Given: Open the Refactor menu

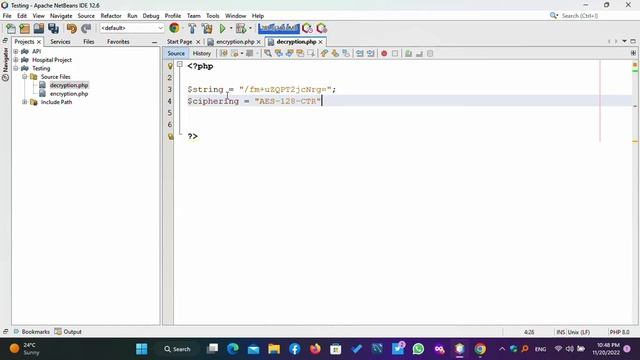Looking at the screenshot, I should pyautogui.click(x=111, y=16).
